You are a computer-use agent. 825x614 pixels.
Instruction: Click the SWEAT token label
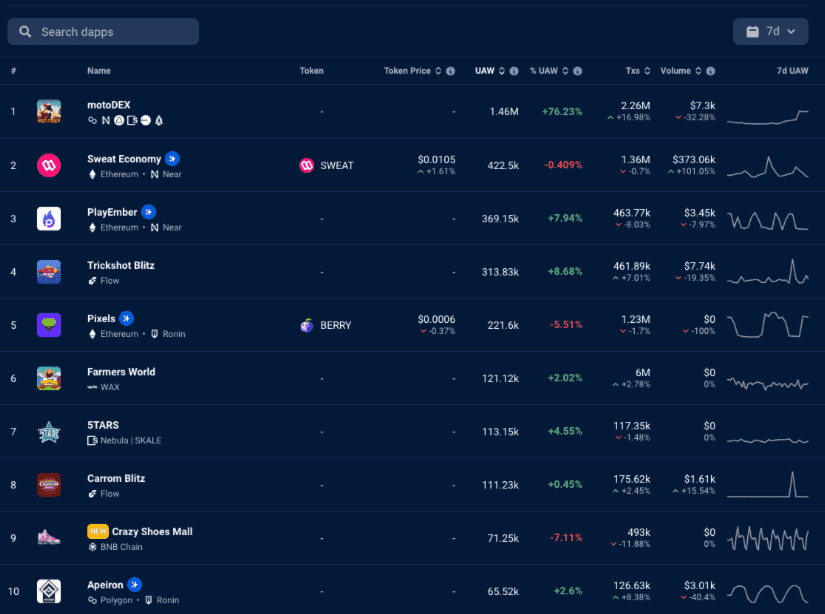(337, 165)
